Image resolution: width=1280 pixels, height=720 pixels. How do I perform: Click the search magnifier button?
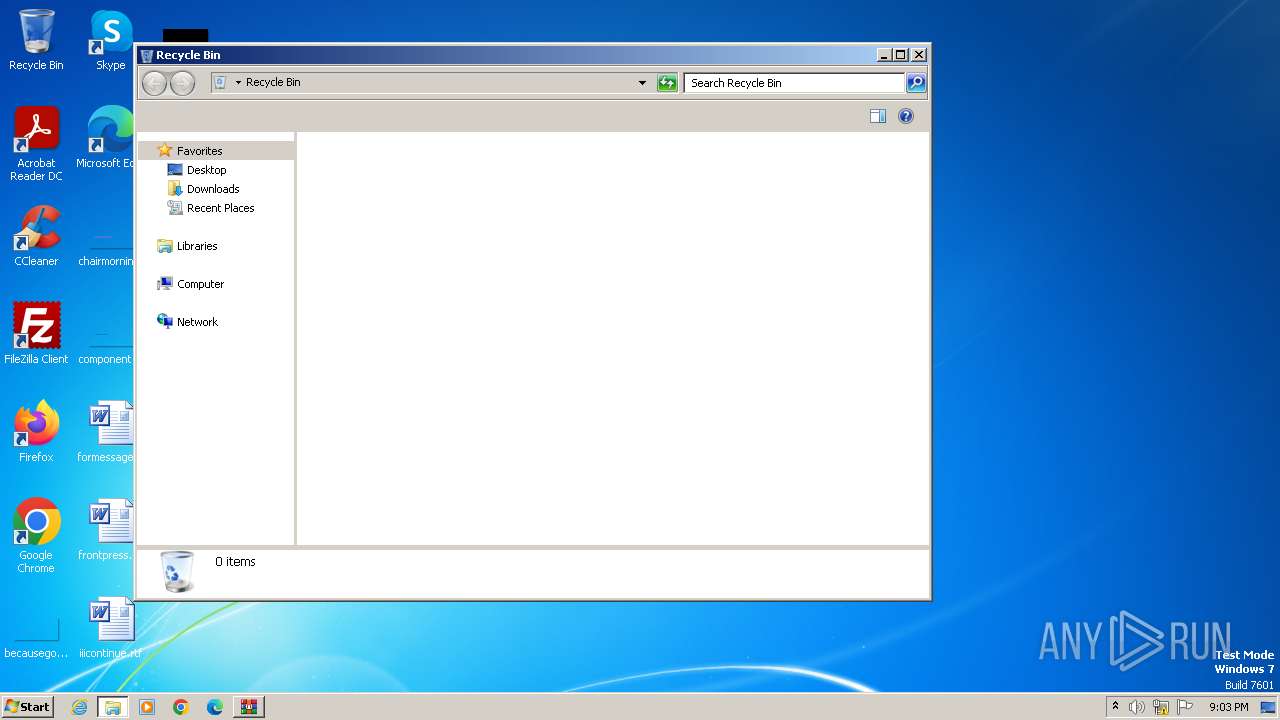pos(916,83)
